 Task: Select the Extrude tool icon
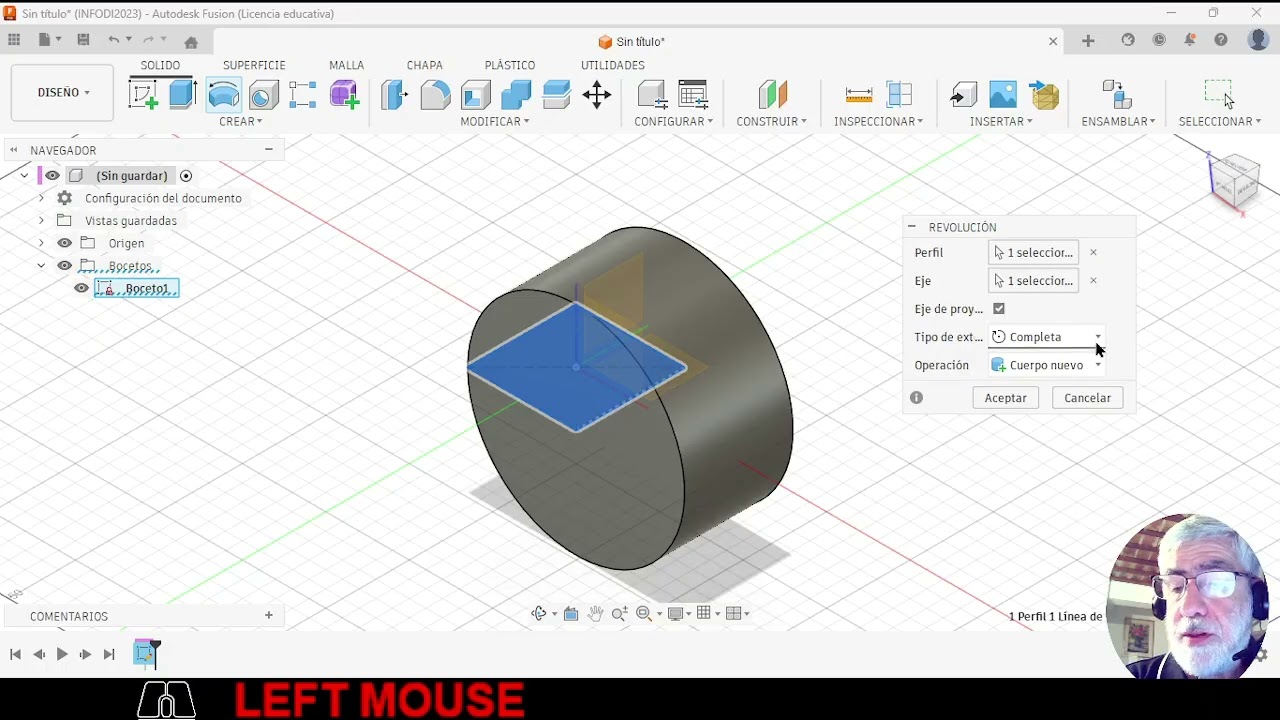tap(182, 95)
